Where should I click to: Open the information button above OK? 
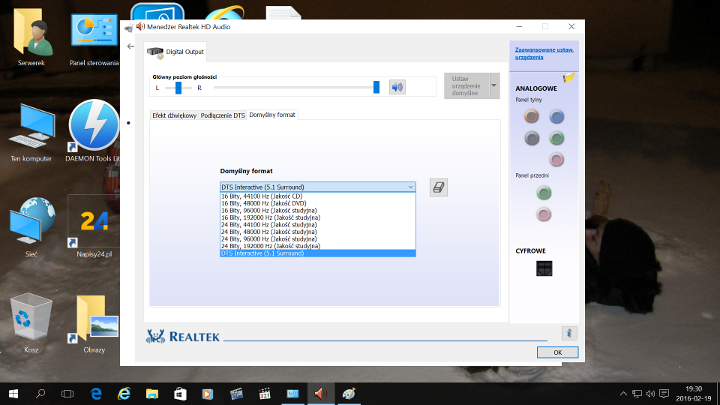pyautogui.click(x=569, y=333)
